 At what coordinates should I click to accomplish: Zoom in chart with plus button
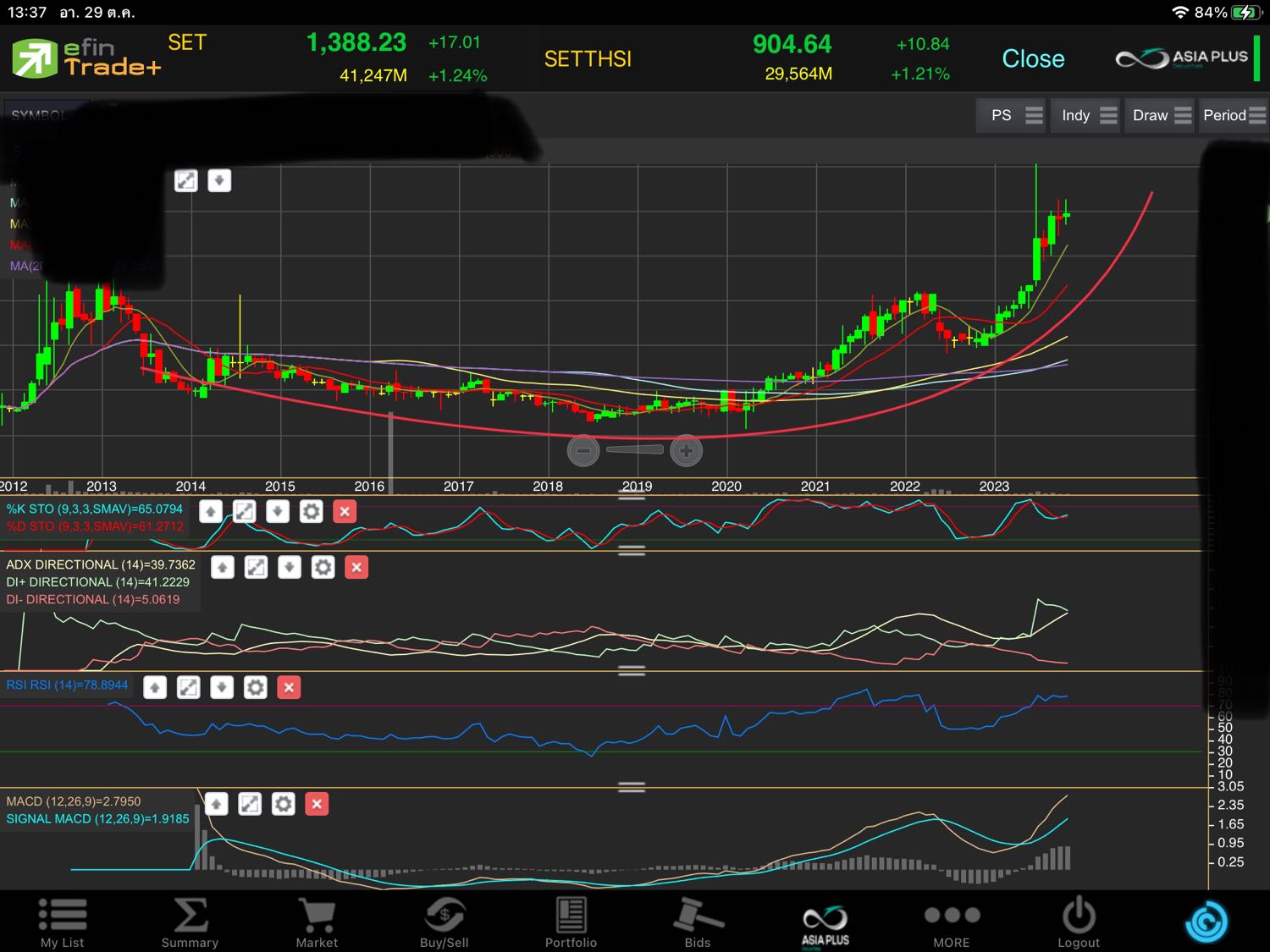point(686,450)
